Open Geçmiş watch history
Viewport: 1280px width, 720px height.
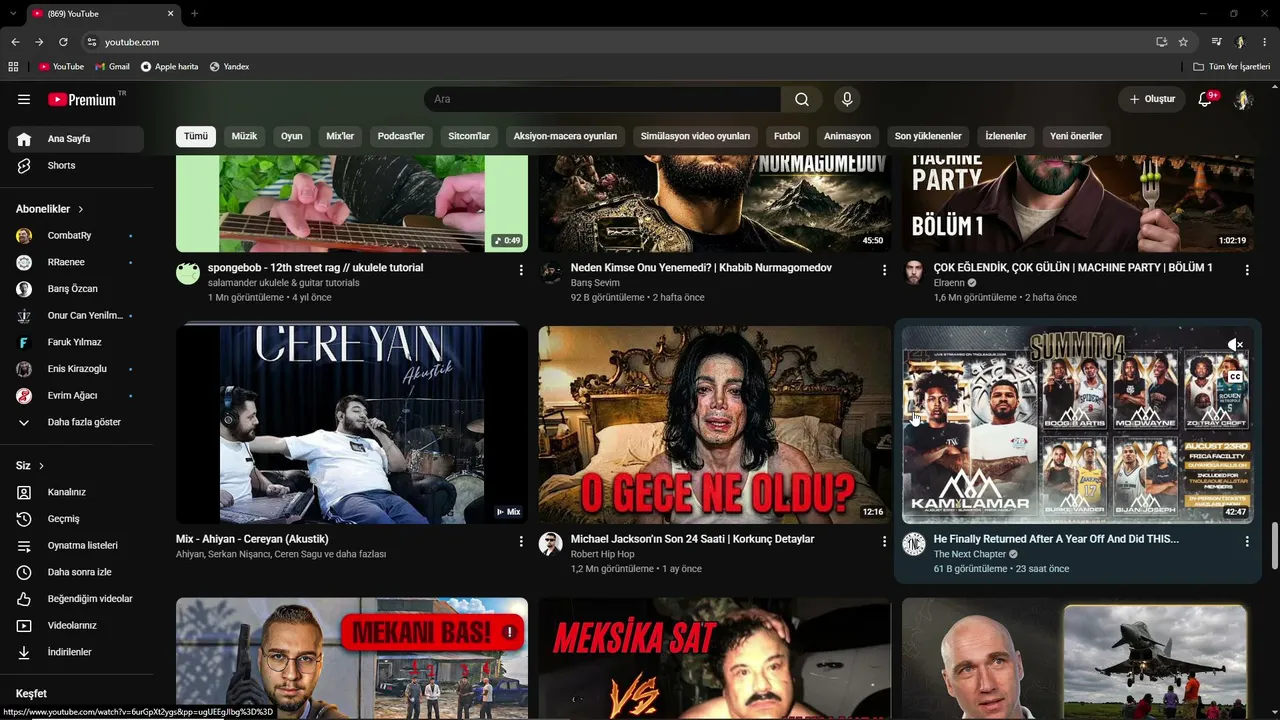point(76,519)
